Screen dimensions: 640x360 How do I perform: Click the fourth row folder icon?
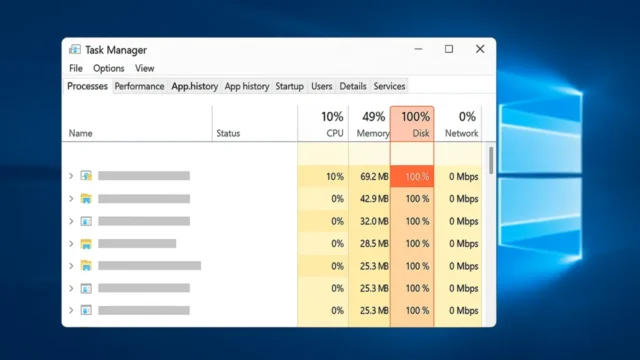click(x=86, y=244)
